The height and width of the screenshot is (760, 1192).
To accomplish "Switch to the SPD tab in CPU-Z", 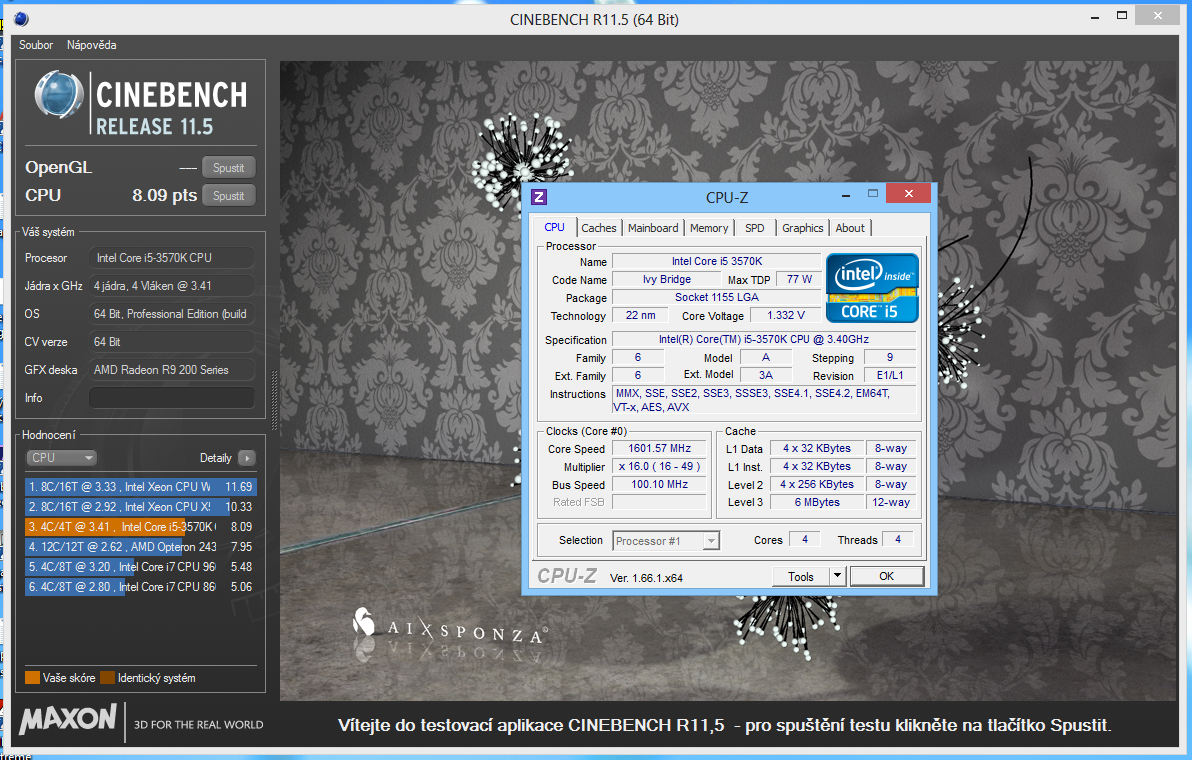I will [755, 228].
